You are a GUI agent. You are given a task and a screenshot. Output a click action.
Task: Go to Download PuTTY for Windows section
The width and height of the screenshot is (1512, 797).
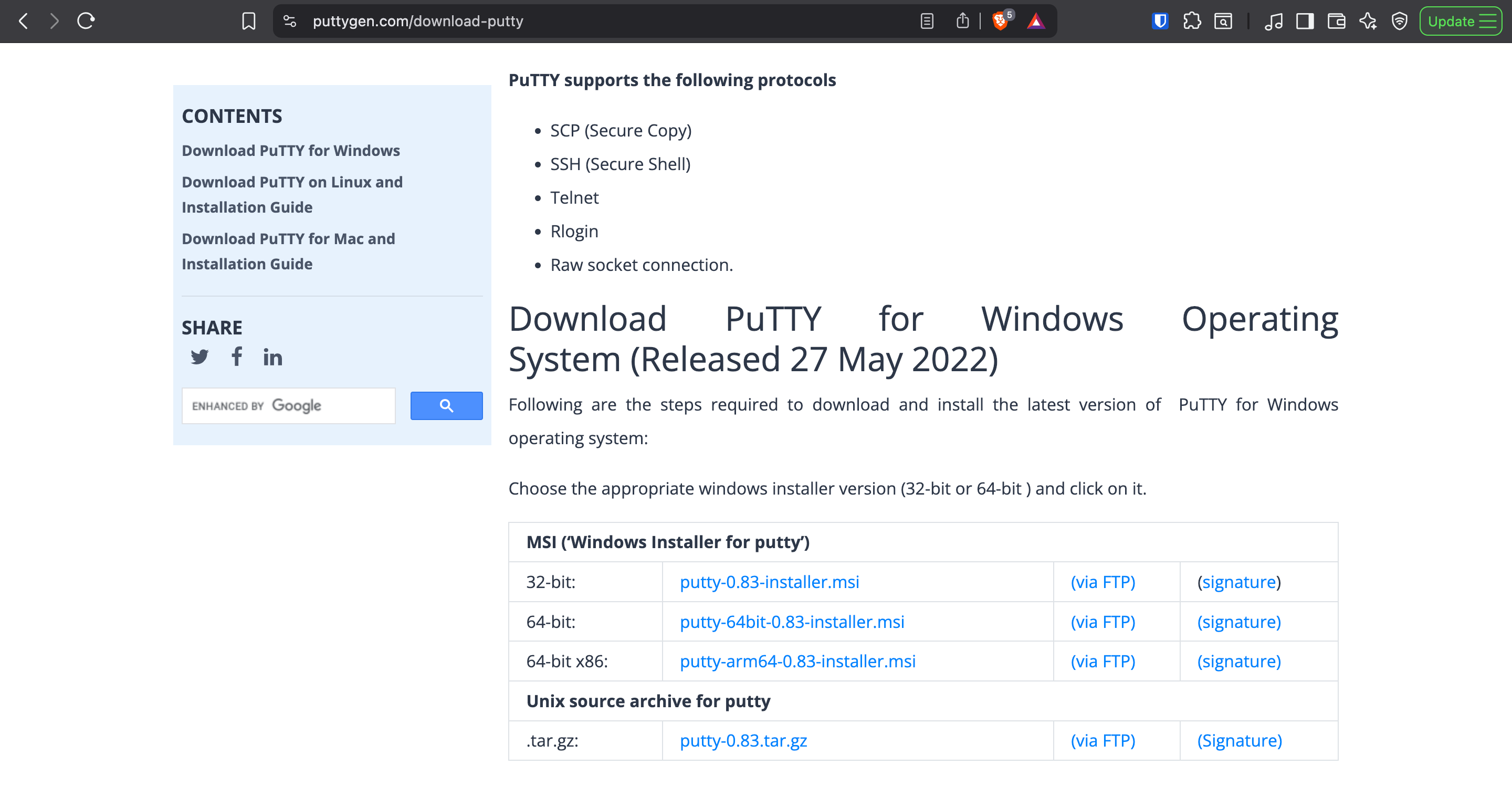290,151
